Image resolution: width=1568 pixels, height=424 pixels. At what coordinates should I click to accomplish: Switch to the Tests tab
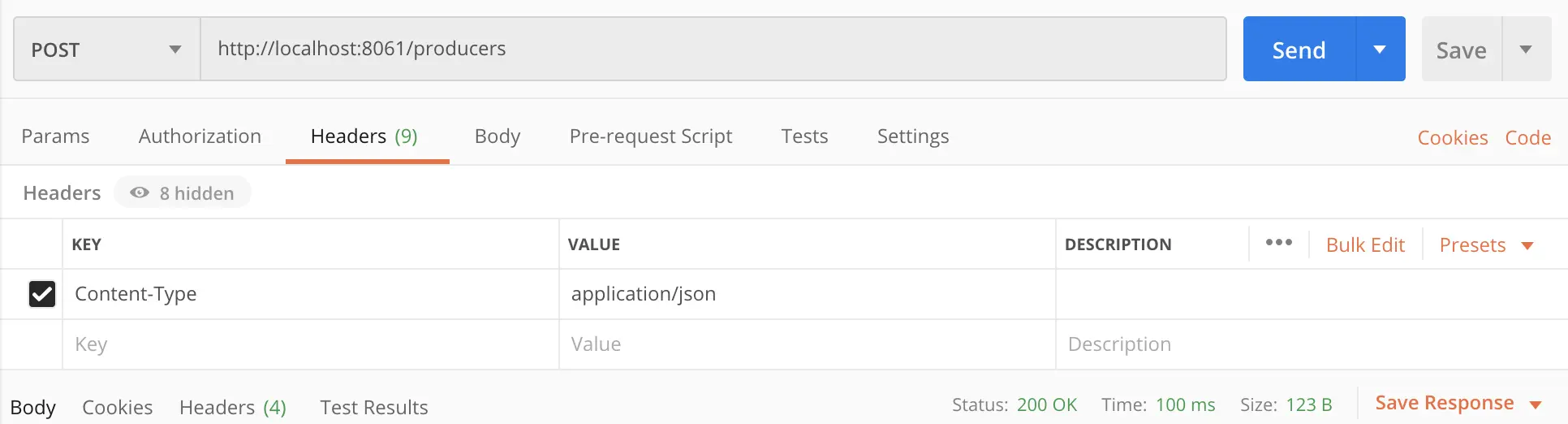(804, 136)
